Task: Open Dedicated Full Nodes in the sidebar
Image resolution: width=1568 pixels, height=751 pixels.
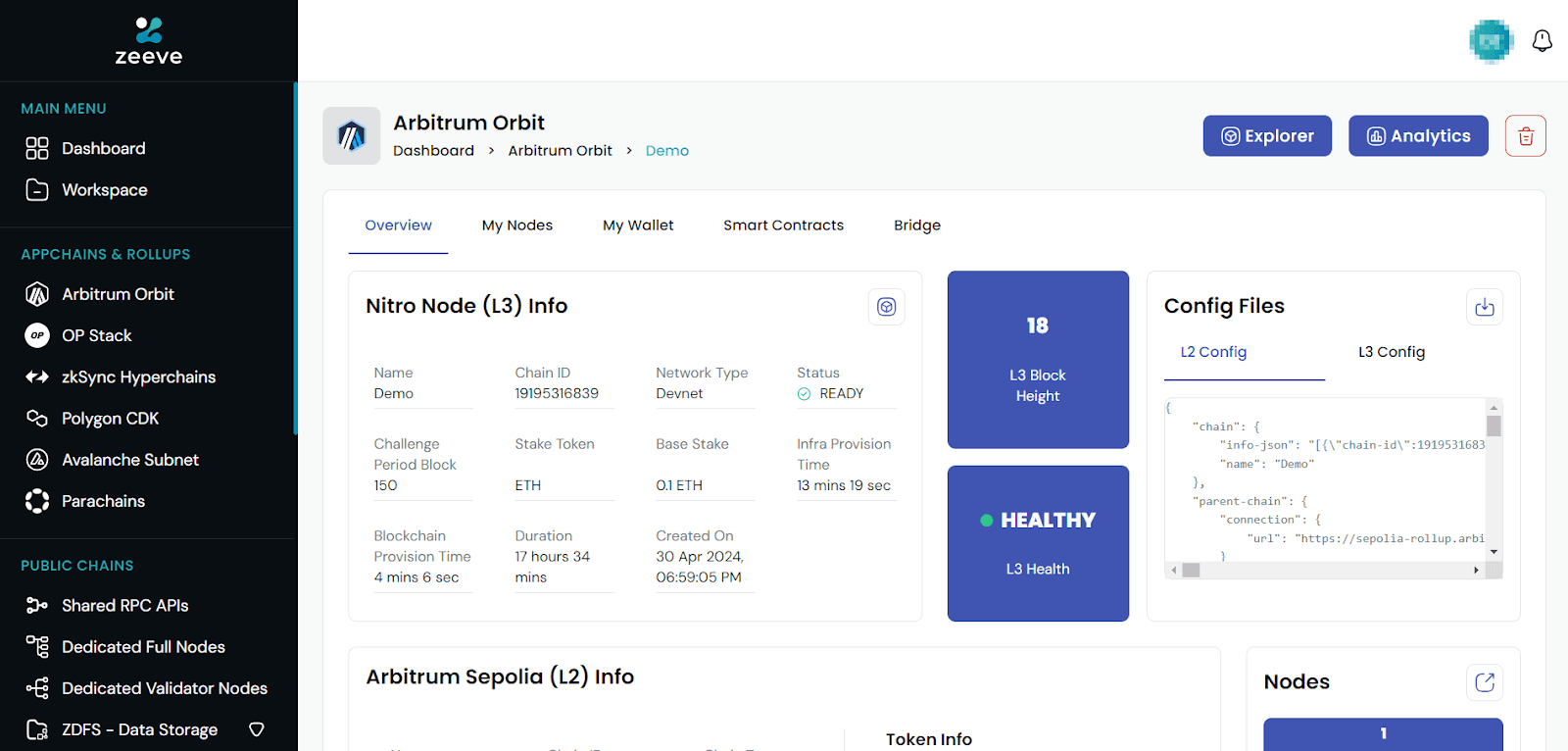Action: (143, 647)
